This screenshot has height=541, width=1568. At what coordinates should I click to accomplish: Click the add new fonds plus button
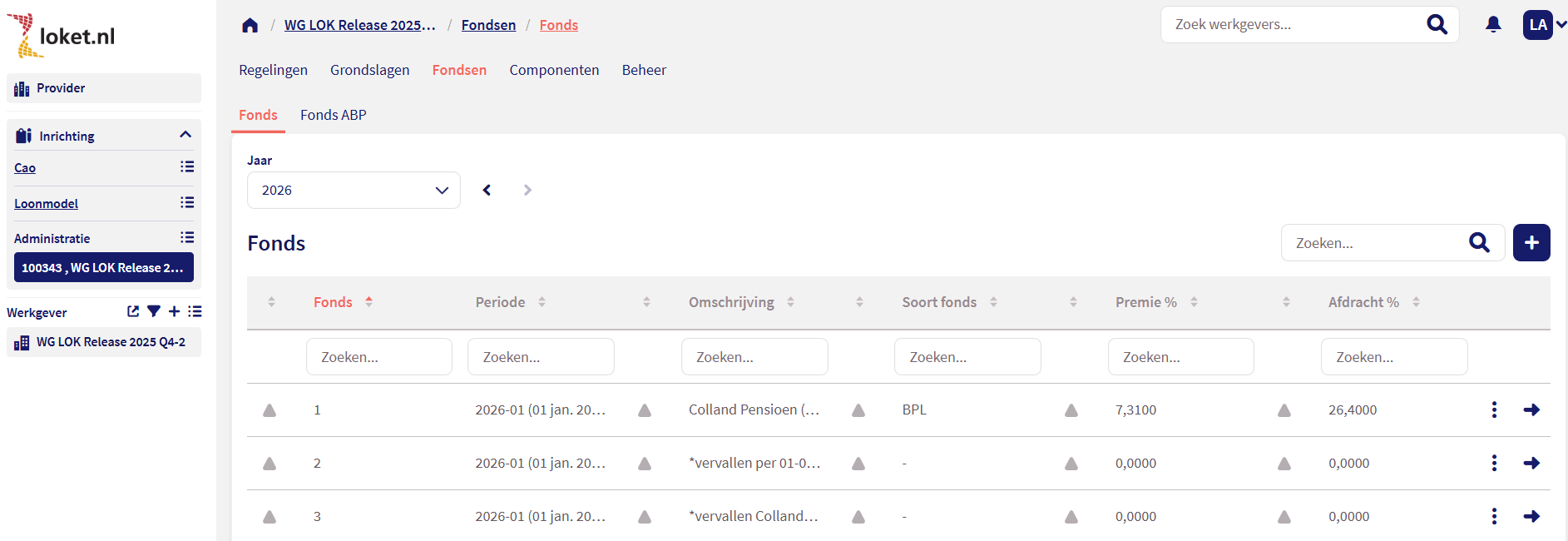pos(1531,243)
